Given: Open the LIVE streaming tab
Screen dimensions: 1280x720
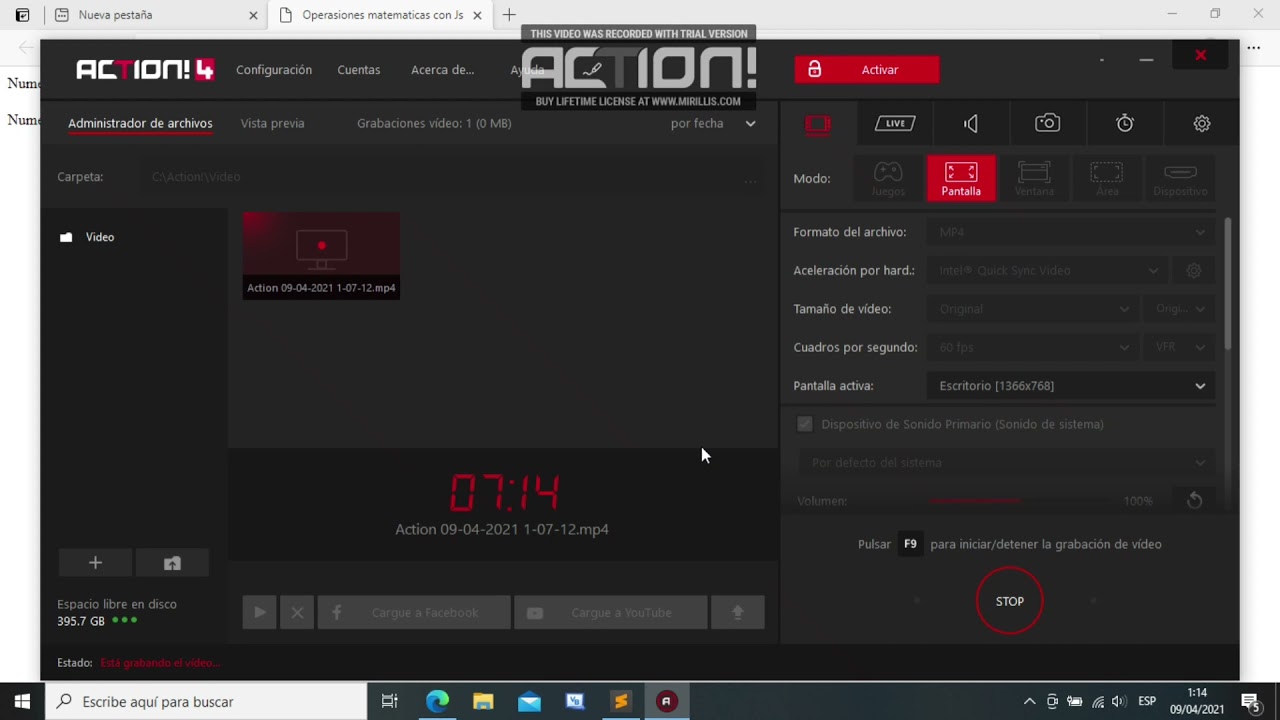Looking at the screenshot, I should coord(895,123).
